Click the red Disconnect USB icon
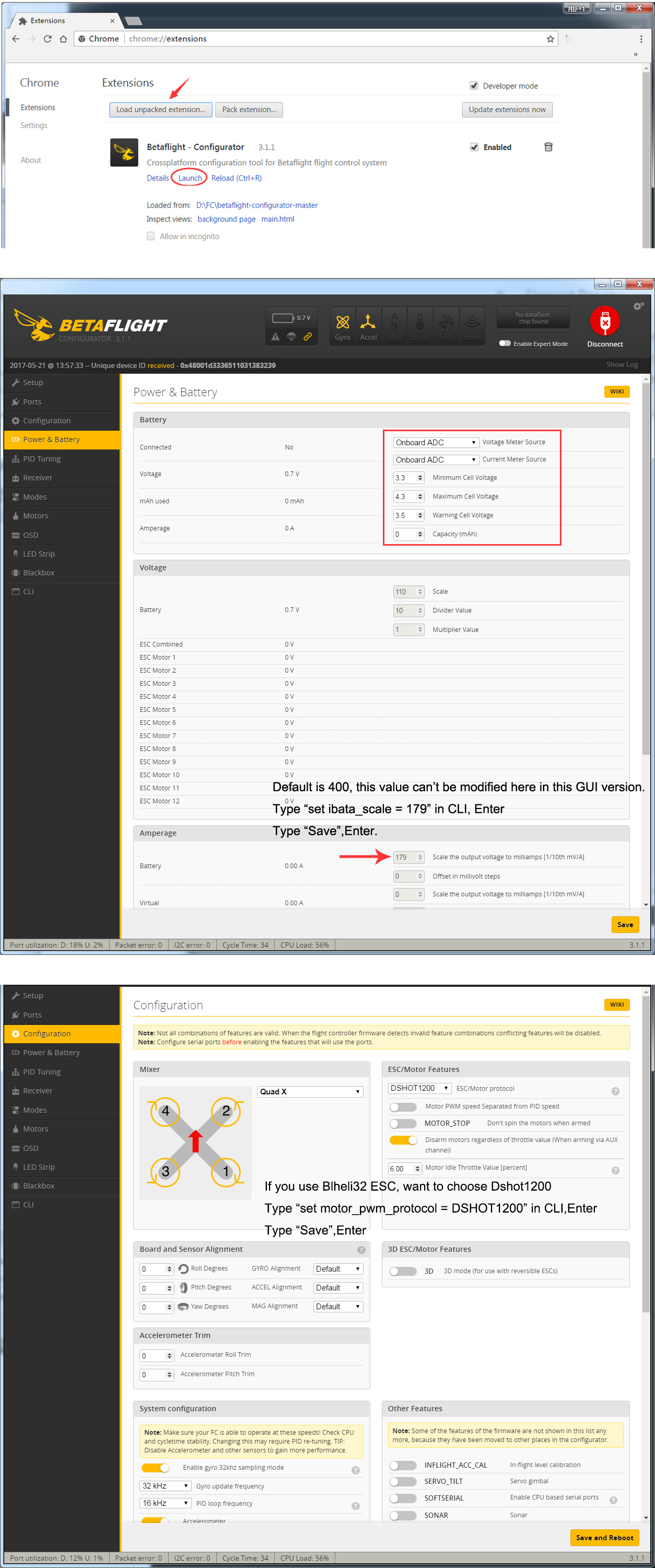The width and height of the screenshot is (655, 1568). click(604, 321)
